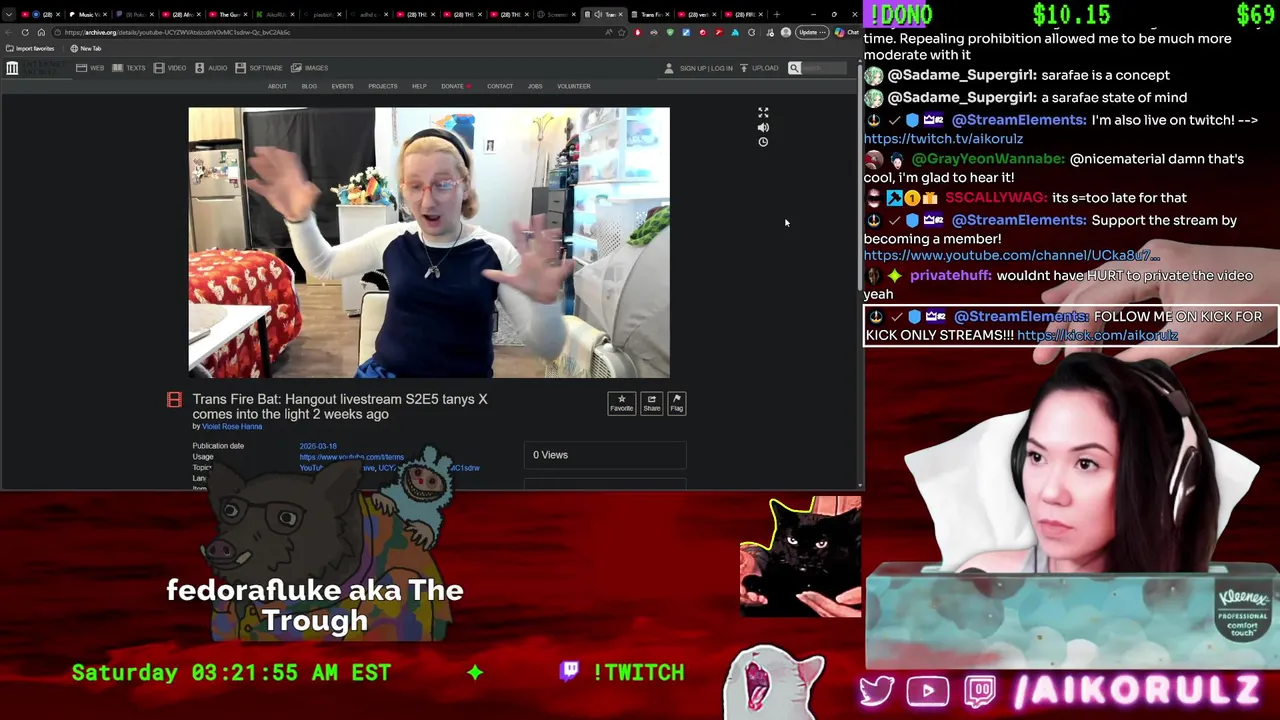
Task: Open the kick.com/aikorulz chat link
Action: [1097, 335]
